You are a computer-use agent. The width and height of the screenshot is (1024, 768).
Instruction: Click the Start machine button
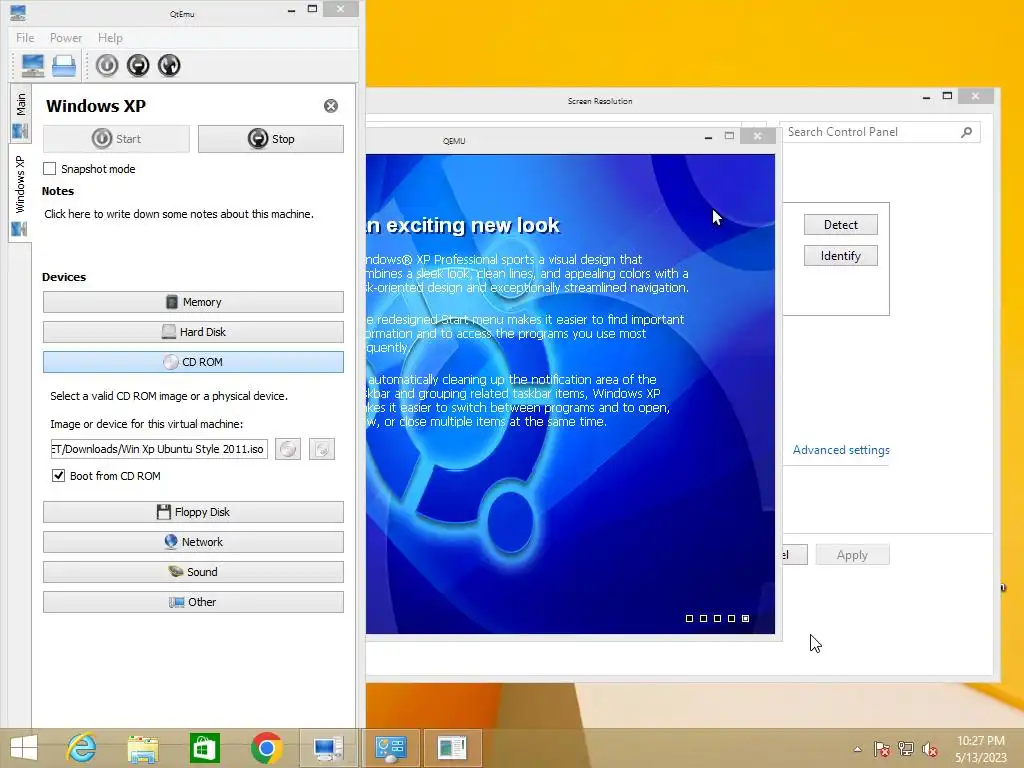pos(116,138)
